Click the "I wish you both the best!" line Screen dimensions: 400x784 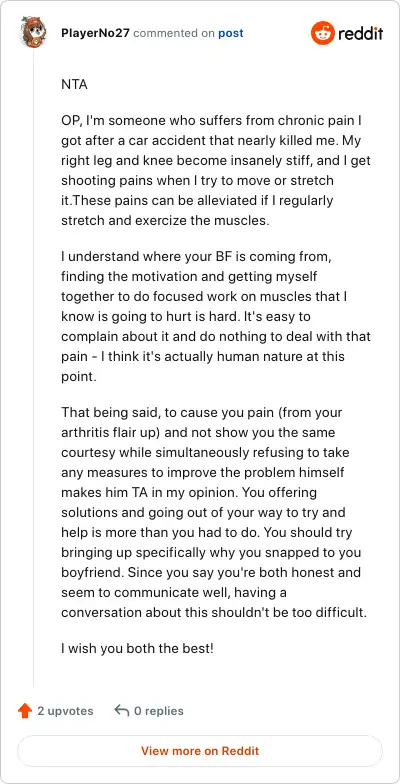(138, 649)
